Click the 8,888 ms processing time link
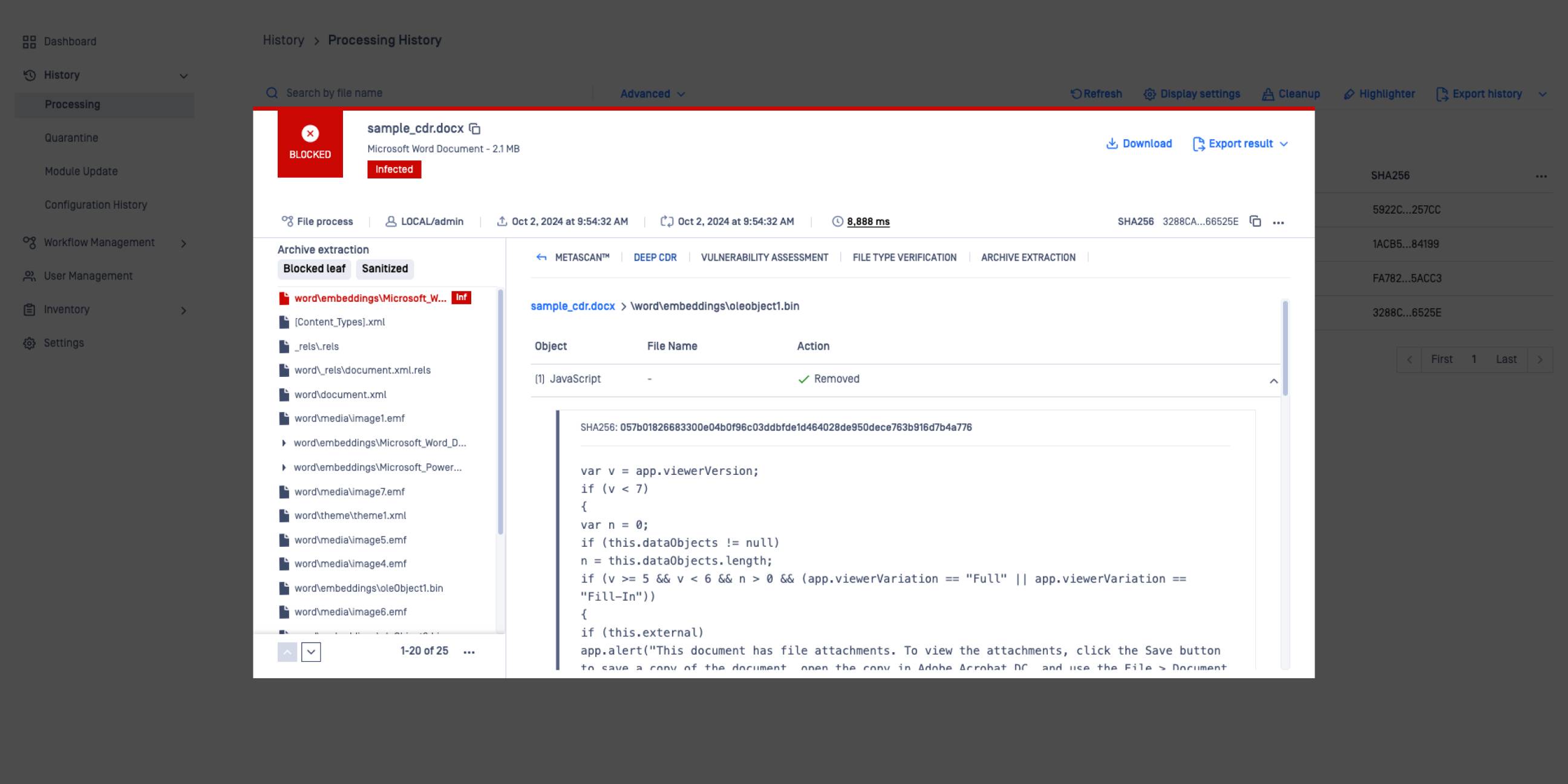1568x784 pixels. 868,221
